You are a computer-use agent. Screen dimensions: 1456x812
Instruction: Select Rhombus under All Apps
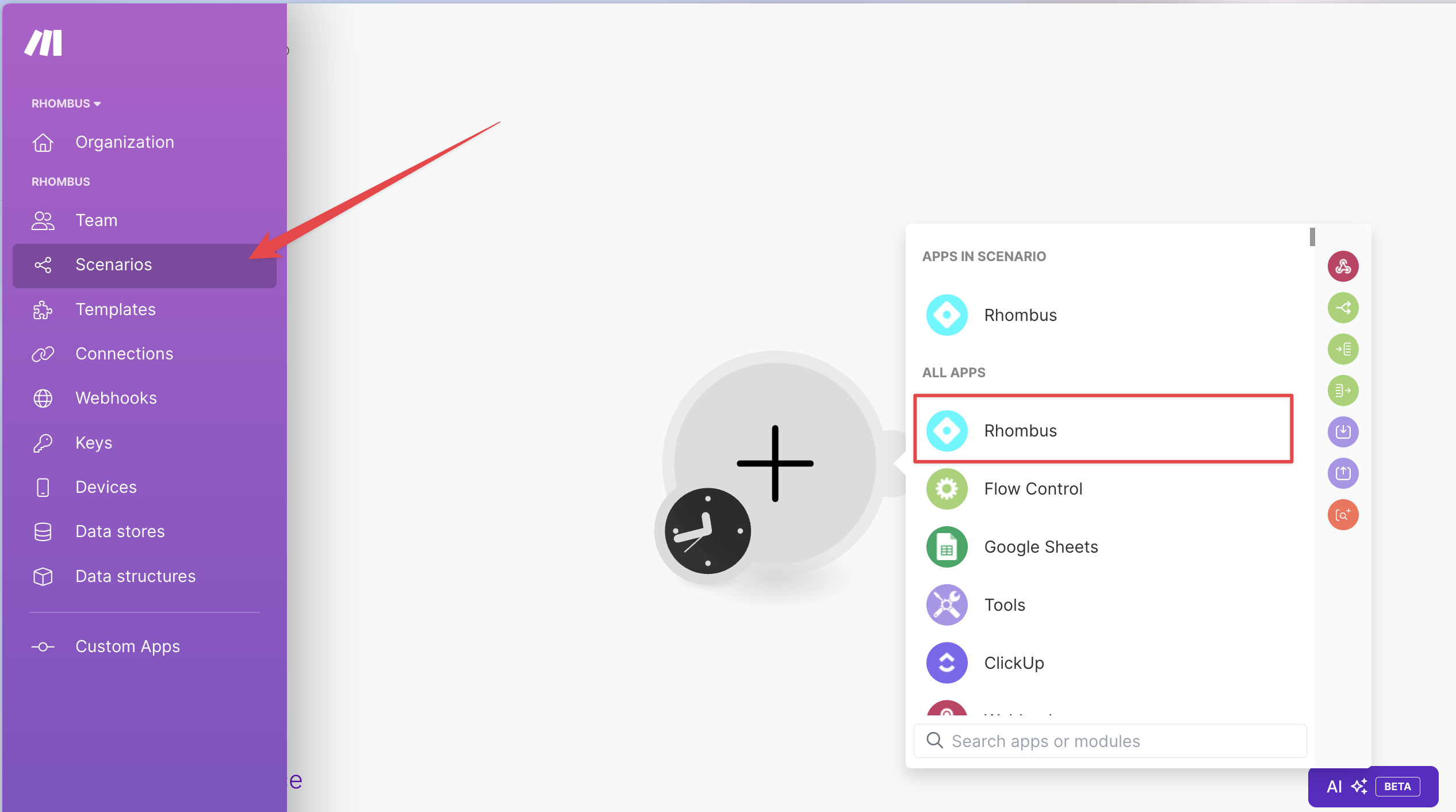point(1104,430)
